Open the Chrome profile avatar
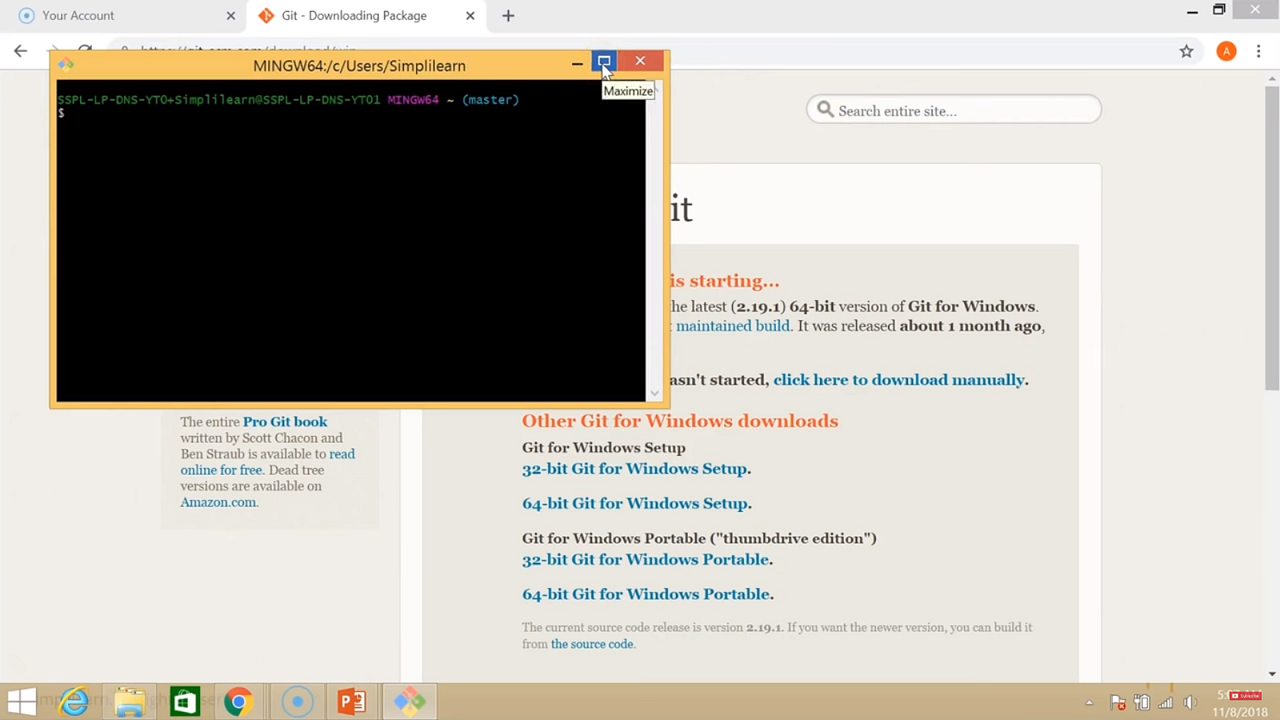Screen dimensions: 1280x720 [x=1226, y=51]
